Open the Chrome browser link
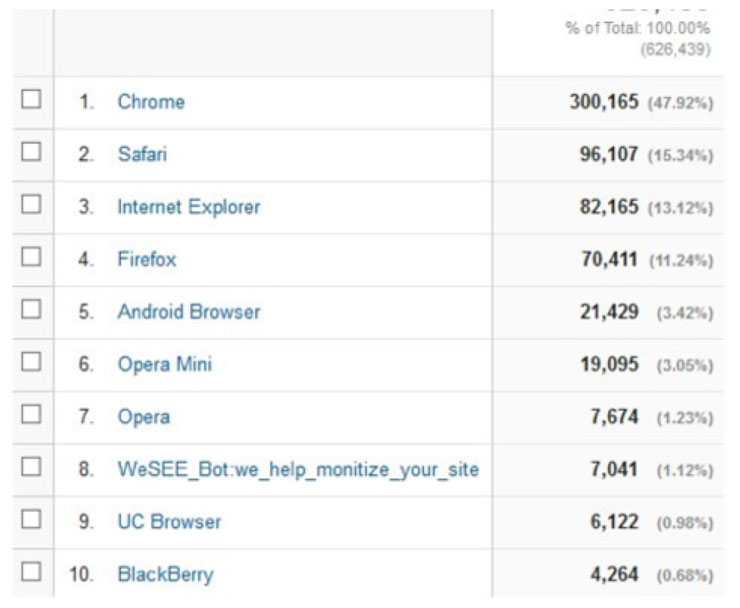 [x=151, y=102]
